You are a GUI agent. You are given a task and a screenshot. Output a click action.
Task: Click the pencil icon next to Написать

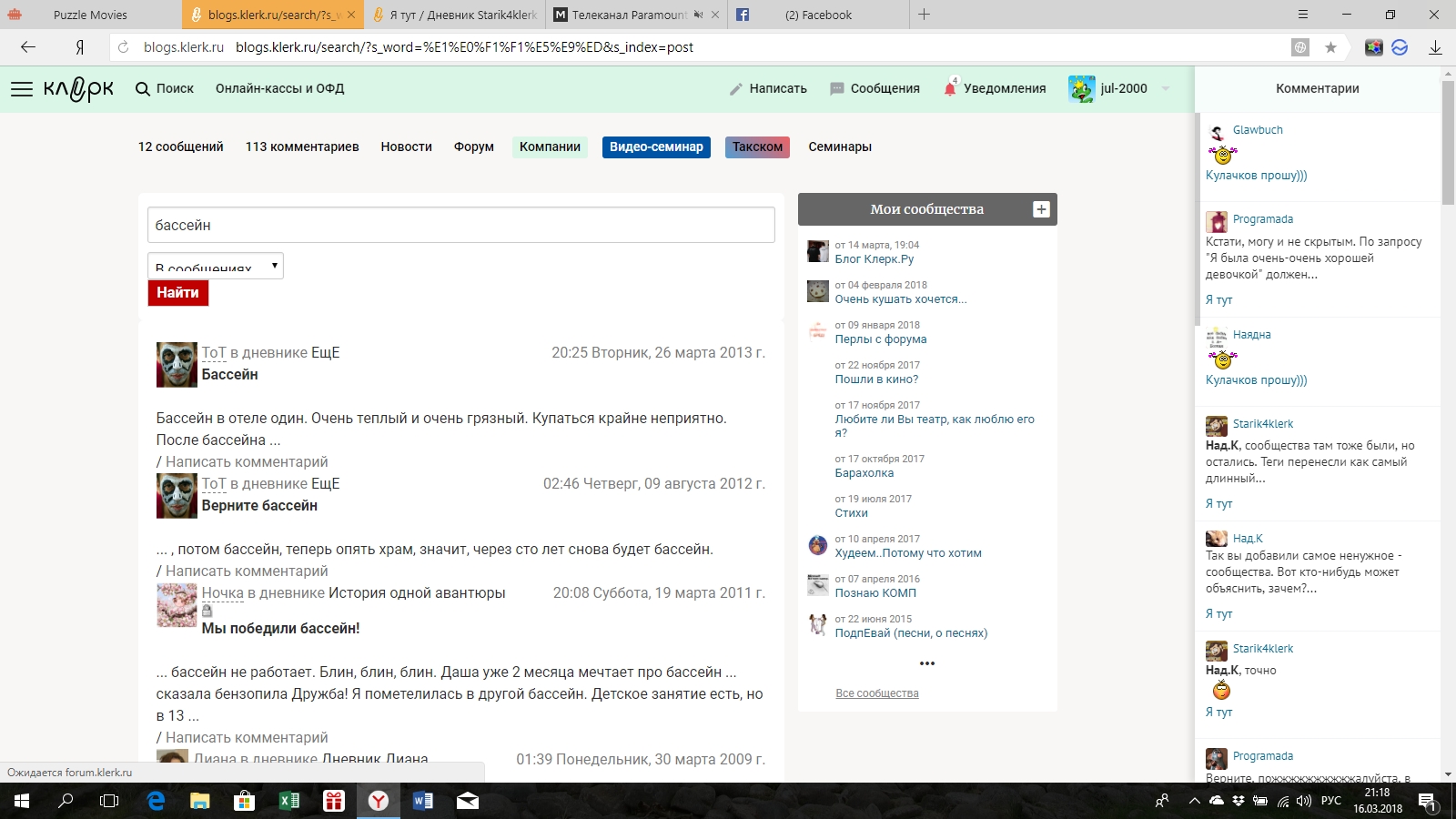(x=736, y=88)
